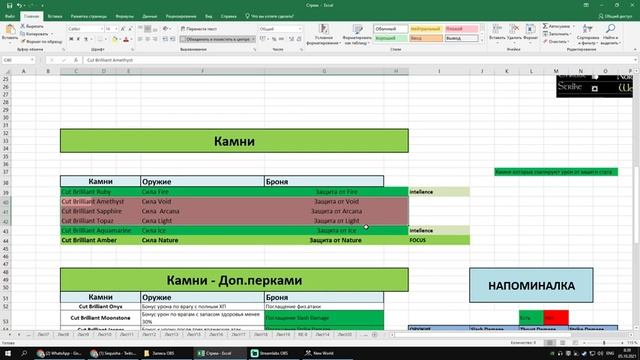
Task: Open Windows taskbar search
Action: 24,353
